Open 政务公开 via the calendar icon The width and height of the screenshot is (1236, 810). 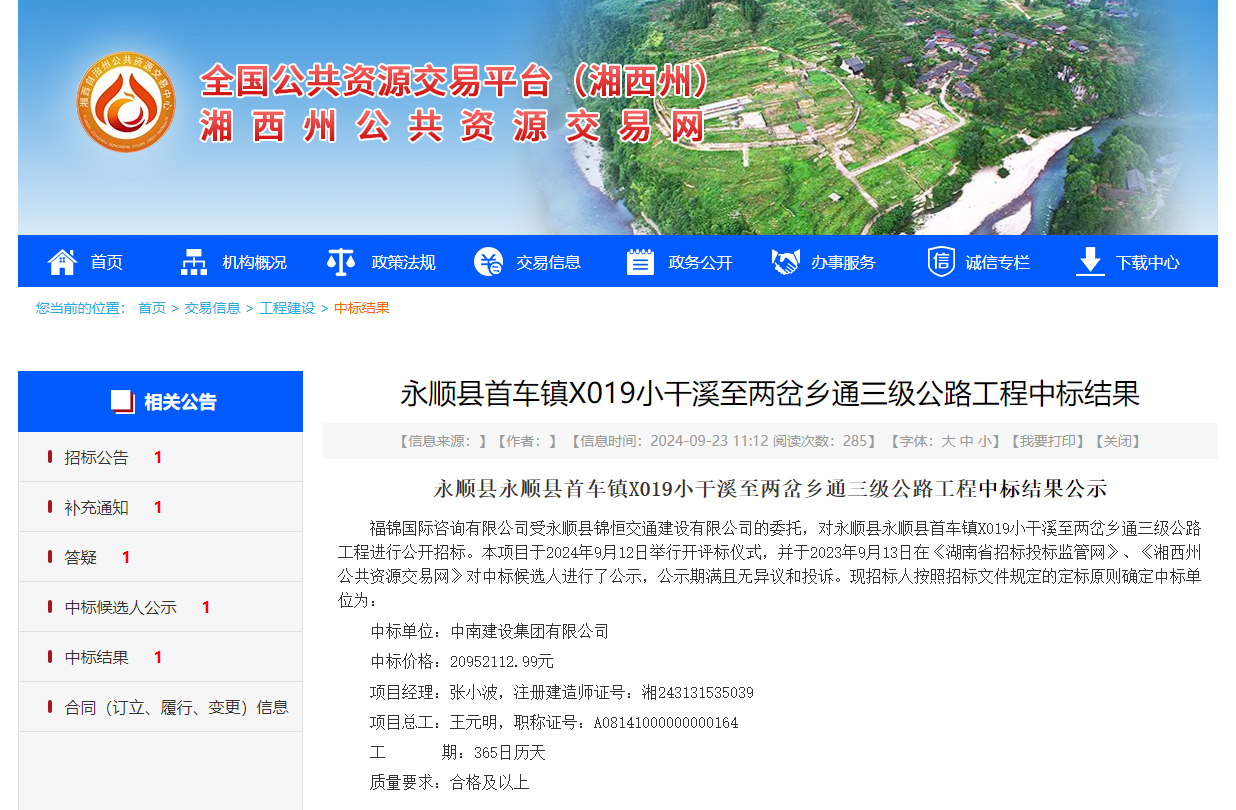point(639,261)
